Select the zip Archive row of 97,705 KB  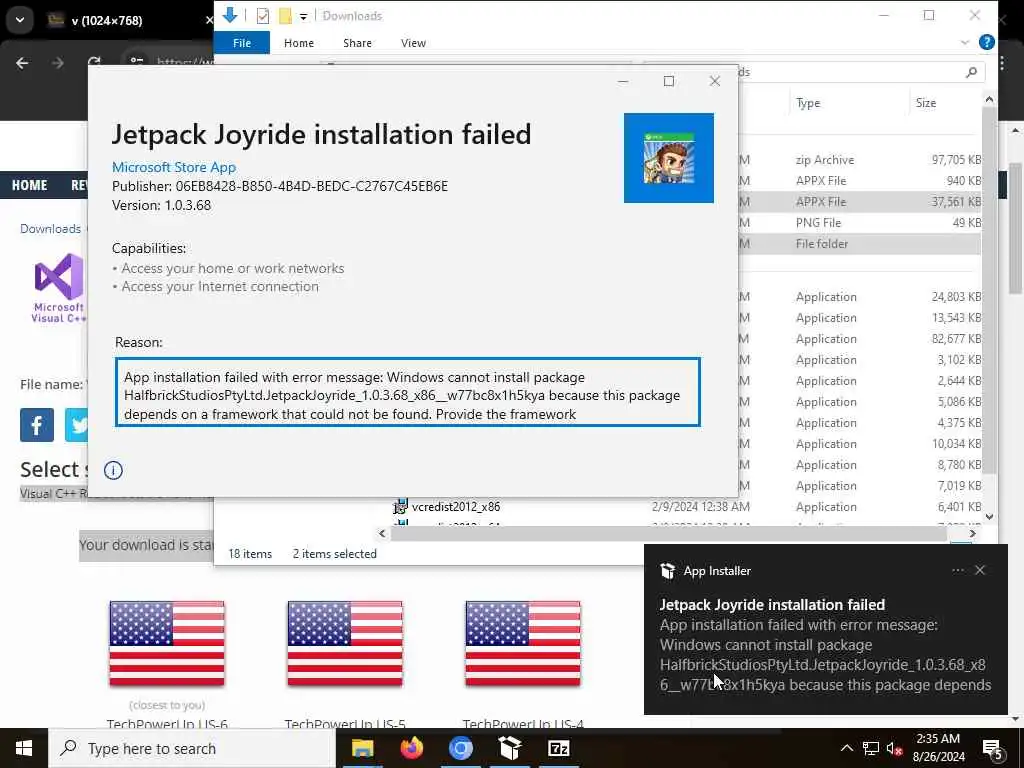pos(859,160)
